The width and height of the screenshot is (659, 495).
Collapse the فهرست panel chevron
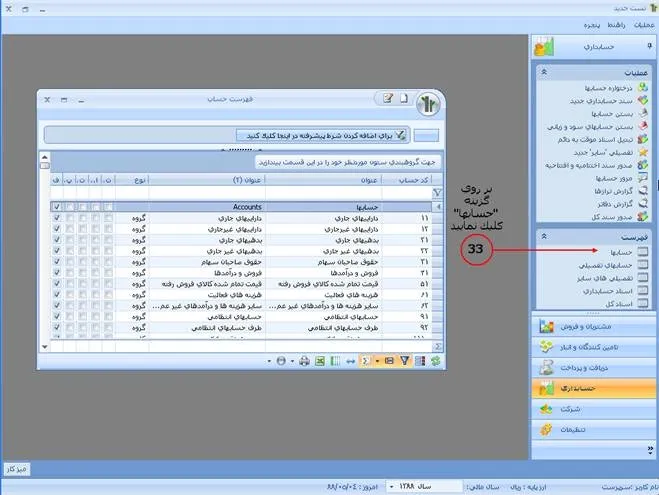pyautogui.click(x=544, y=236)
